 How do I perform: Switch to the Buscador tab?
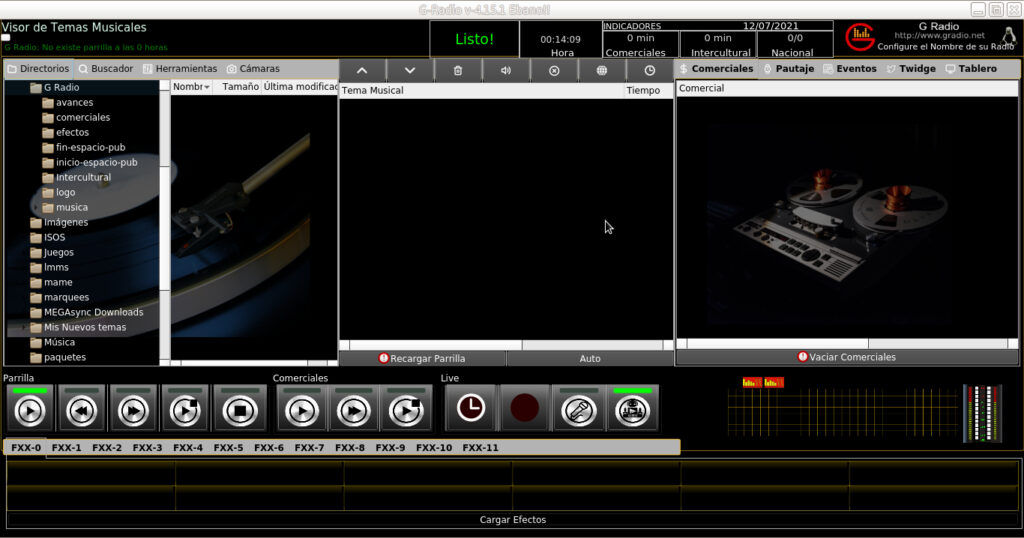[105, 69]
